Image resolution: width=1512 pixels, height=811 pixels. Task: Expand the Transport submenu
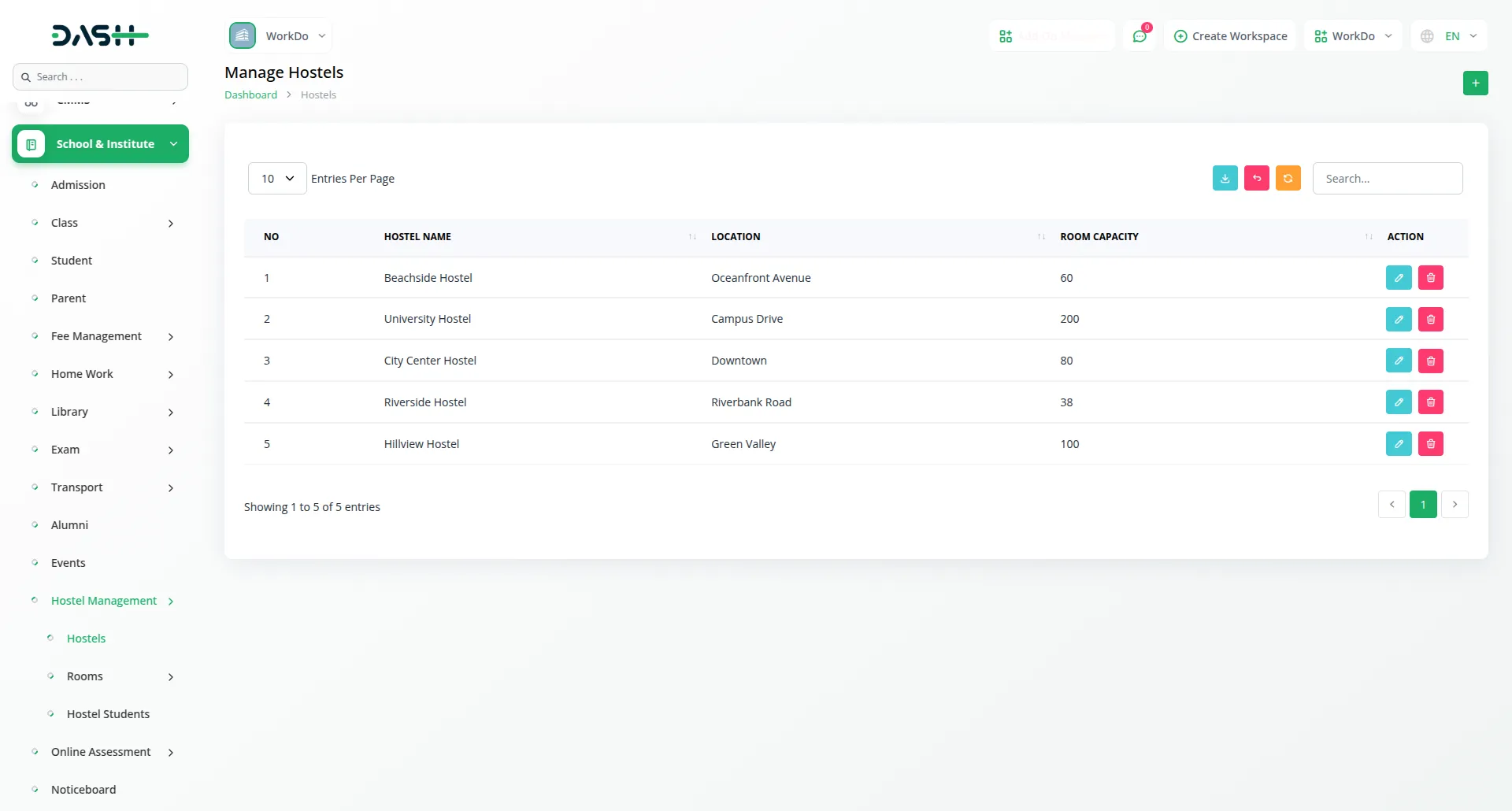[171, 488]
